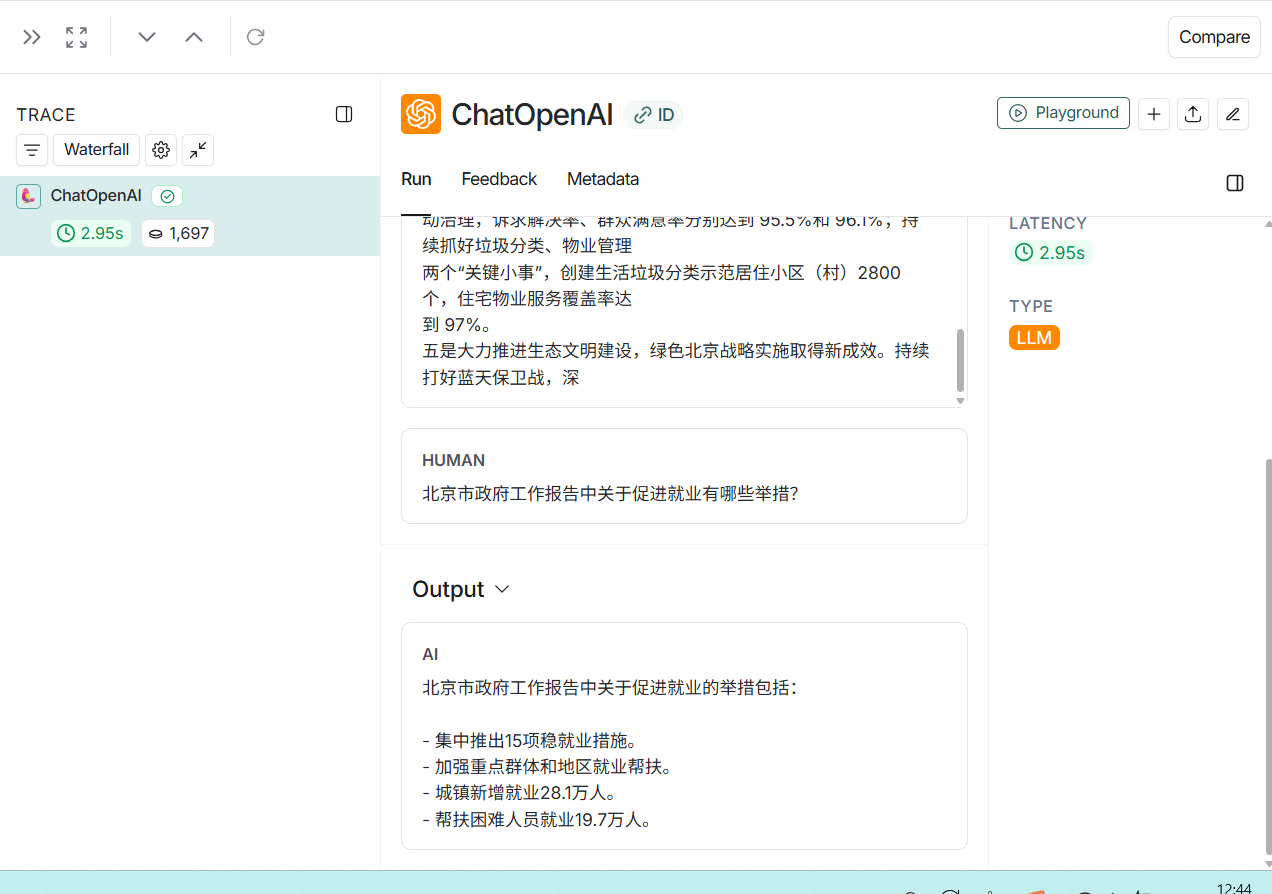Click the Compare button

1214,37
